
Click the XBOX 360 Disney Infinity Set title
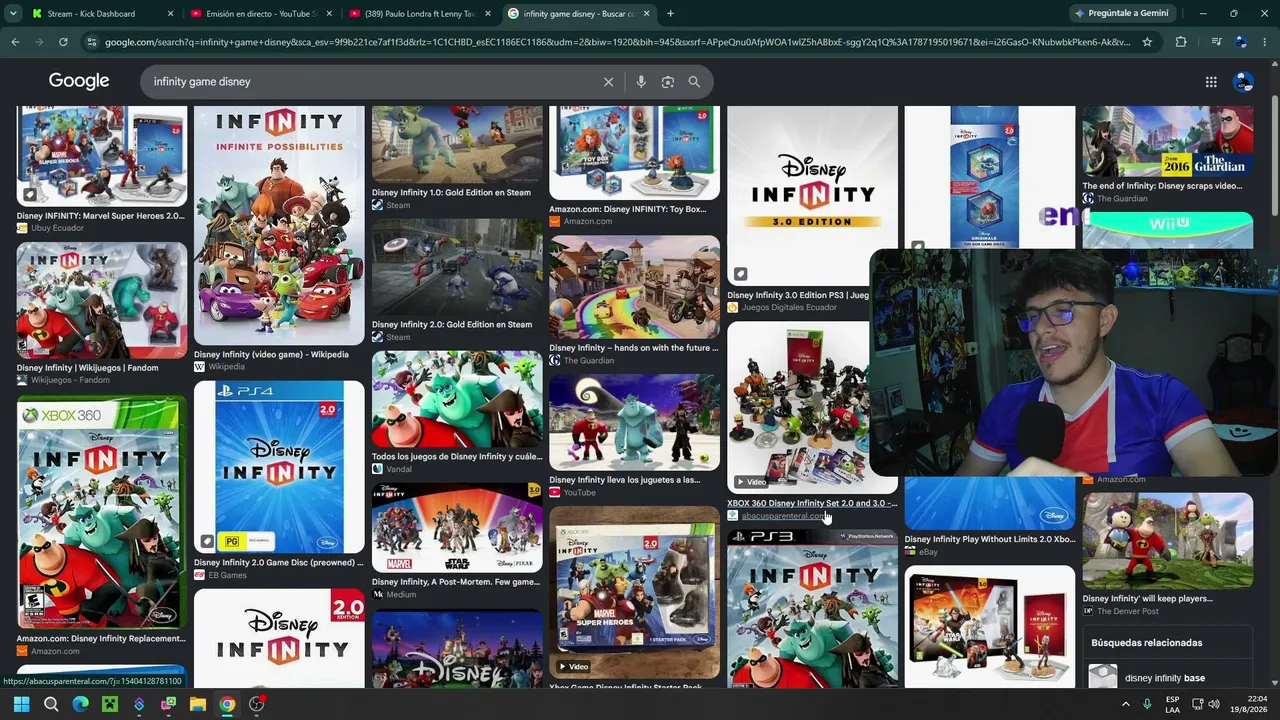tap(812, 503)
